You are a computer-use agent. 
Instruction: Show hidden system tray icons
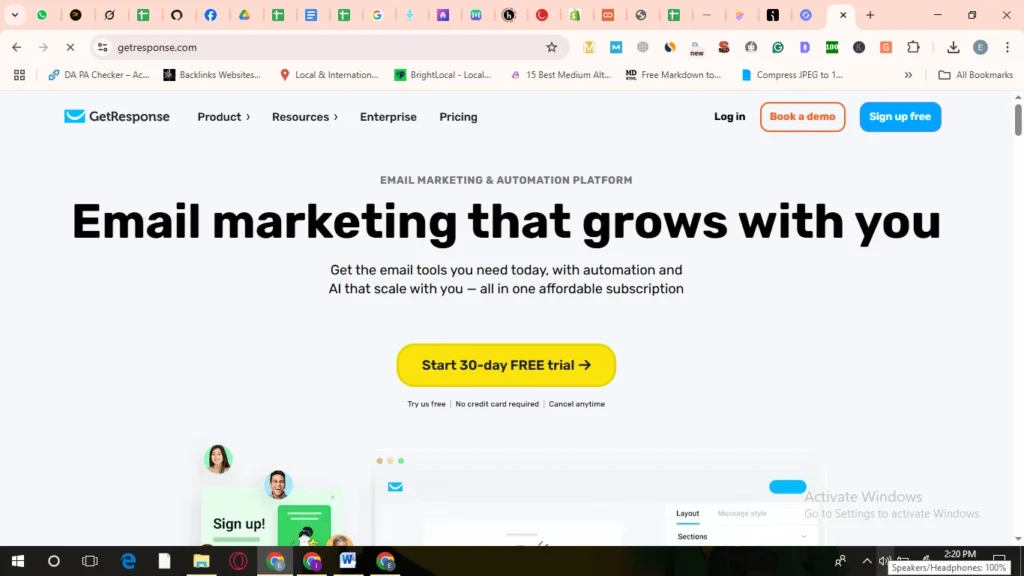[867, 561]
